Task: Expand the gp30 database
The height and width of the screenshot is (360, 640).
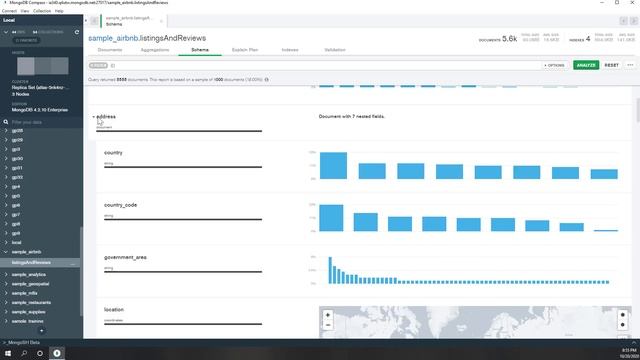Action: (6, 159)
